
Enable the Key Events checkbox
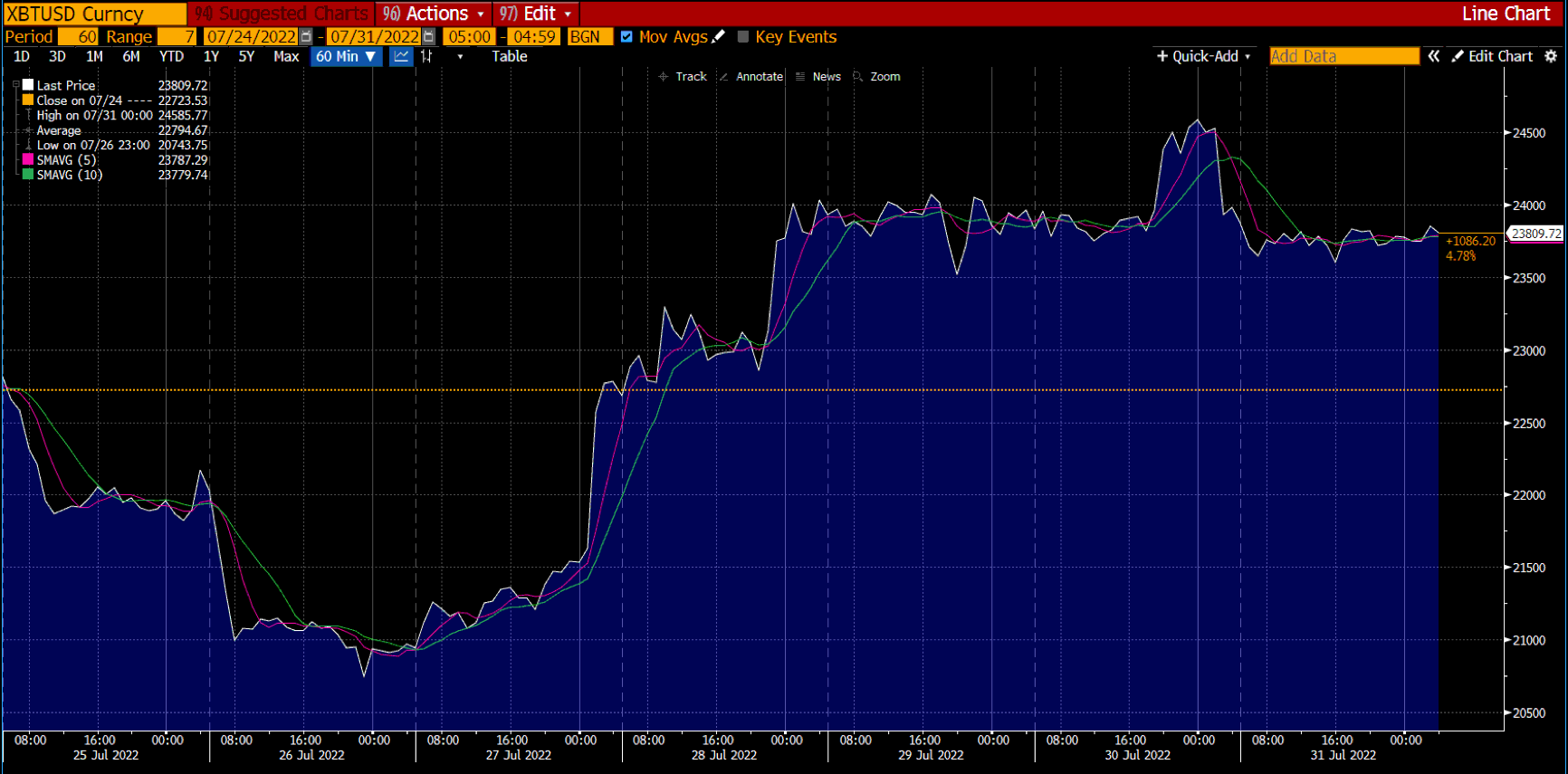(743, 37)
